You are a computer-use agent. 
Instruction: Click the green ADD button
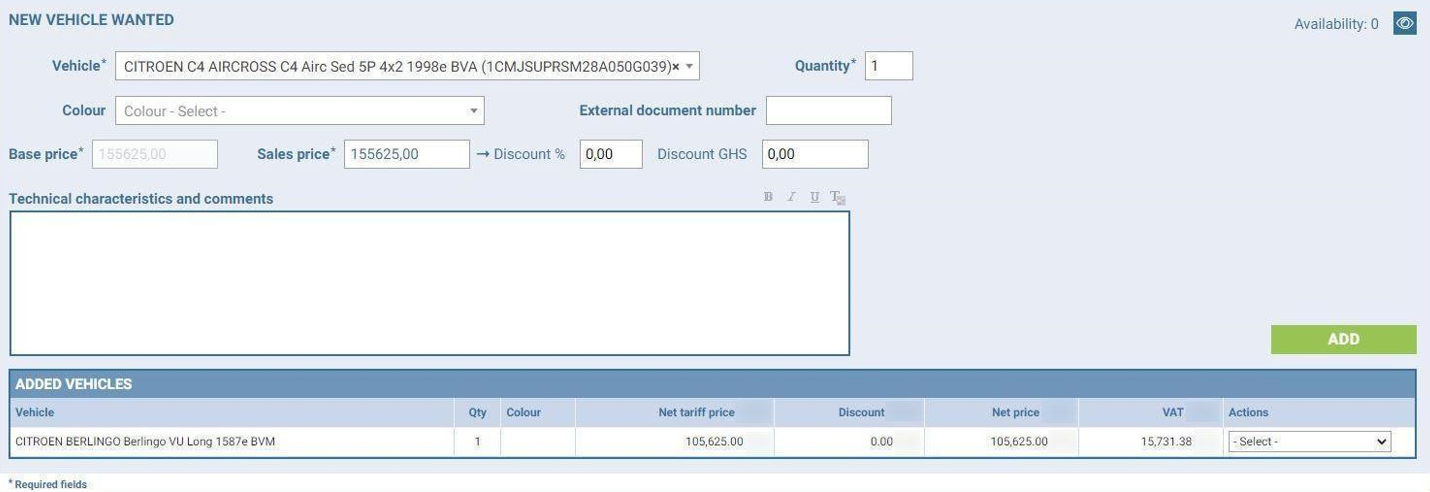coord(1343,339)
